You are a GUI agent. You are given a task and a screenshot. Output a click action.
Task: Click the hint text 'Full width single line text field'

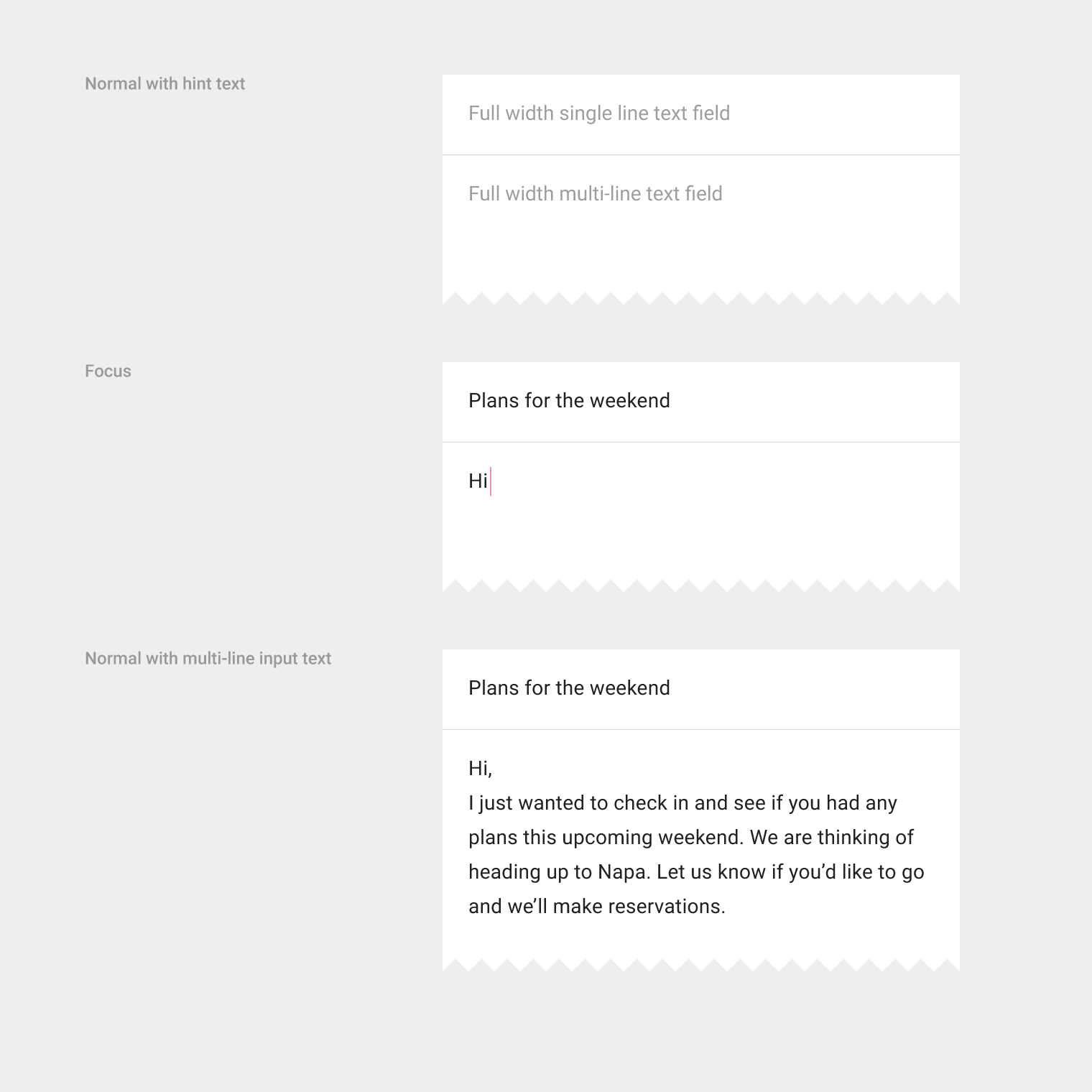(x=598, y=113)
